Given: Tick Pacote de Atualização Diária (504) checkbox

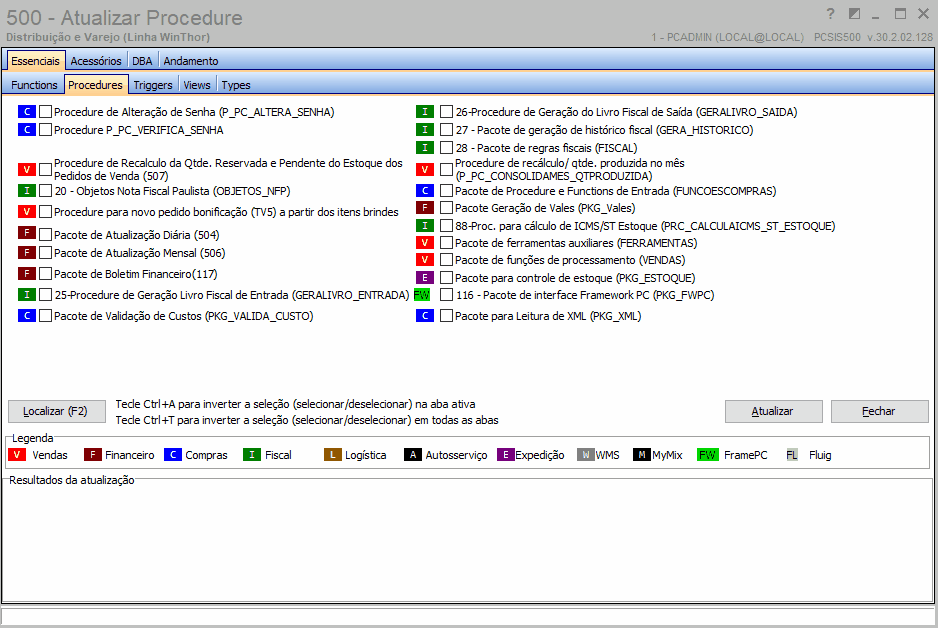Looking at the screenshot, I should tap(45, 234).
